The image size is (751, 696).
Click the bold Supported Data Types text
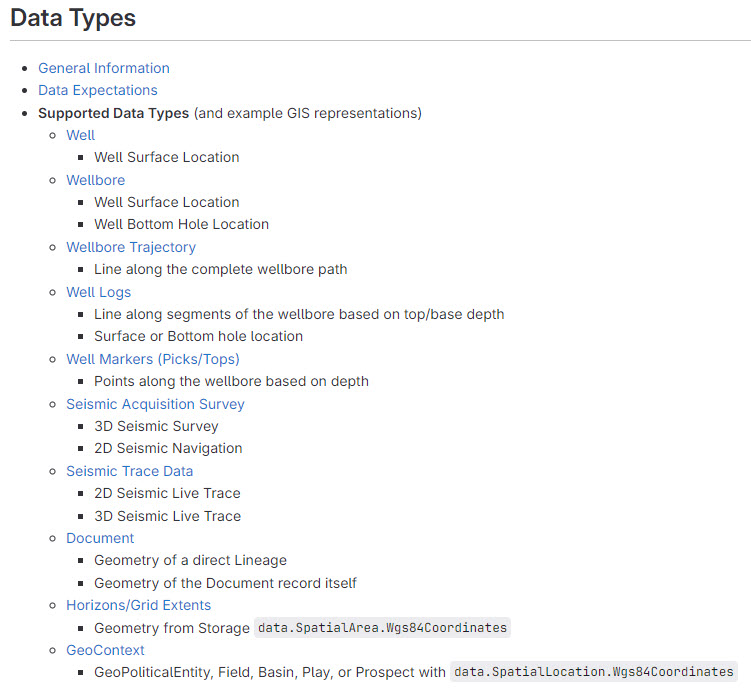tap(113, 113)
